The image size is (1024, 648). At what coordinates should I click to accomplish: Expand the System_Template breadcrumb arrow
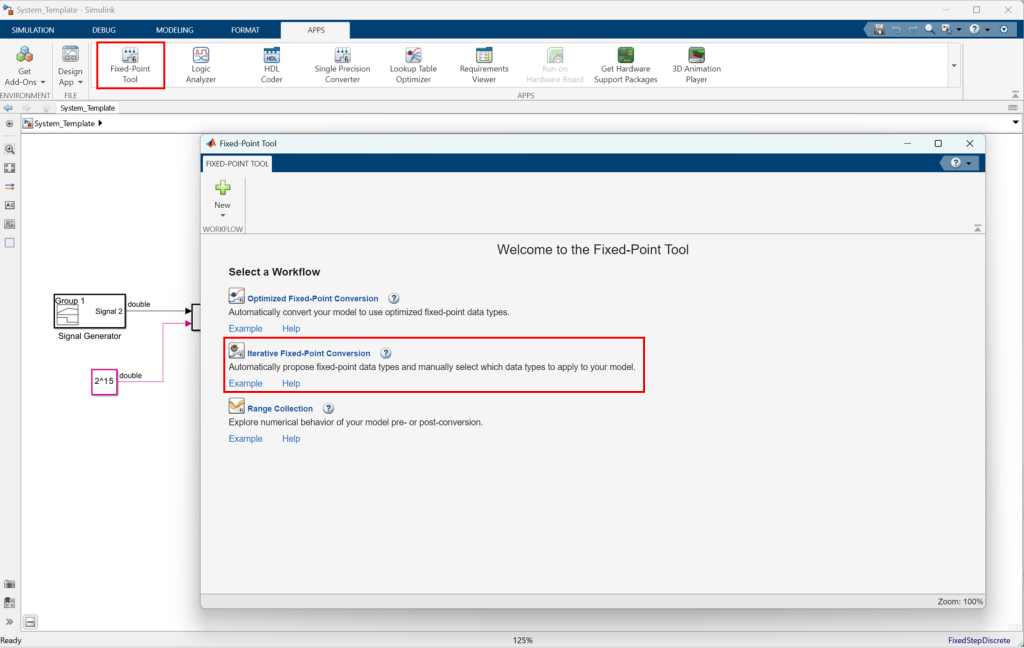(x=100, y=123)
